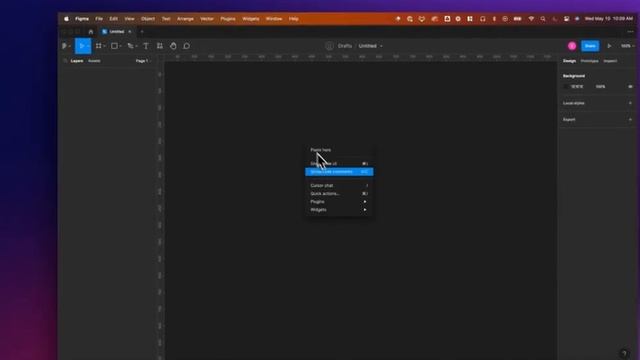Expand the shape tools dropdown arrow

pyautogui.click(x=120, y=46)
